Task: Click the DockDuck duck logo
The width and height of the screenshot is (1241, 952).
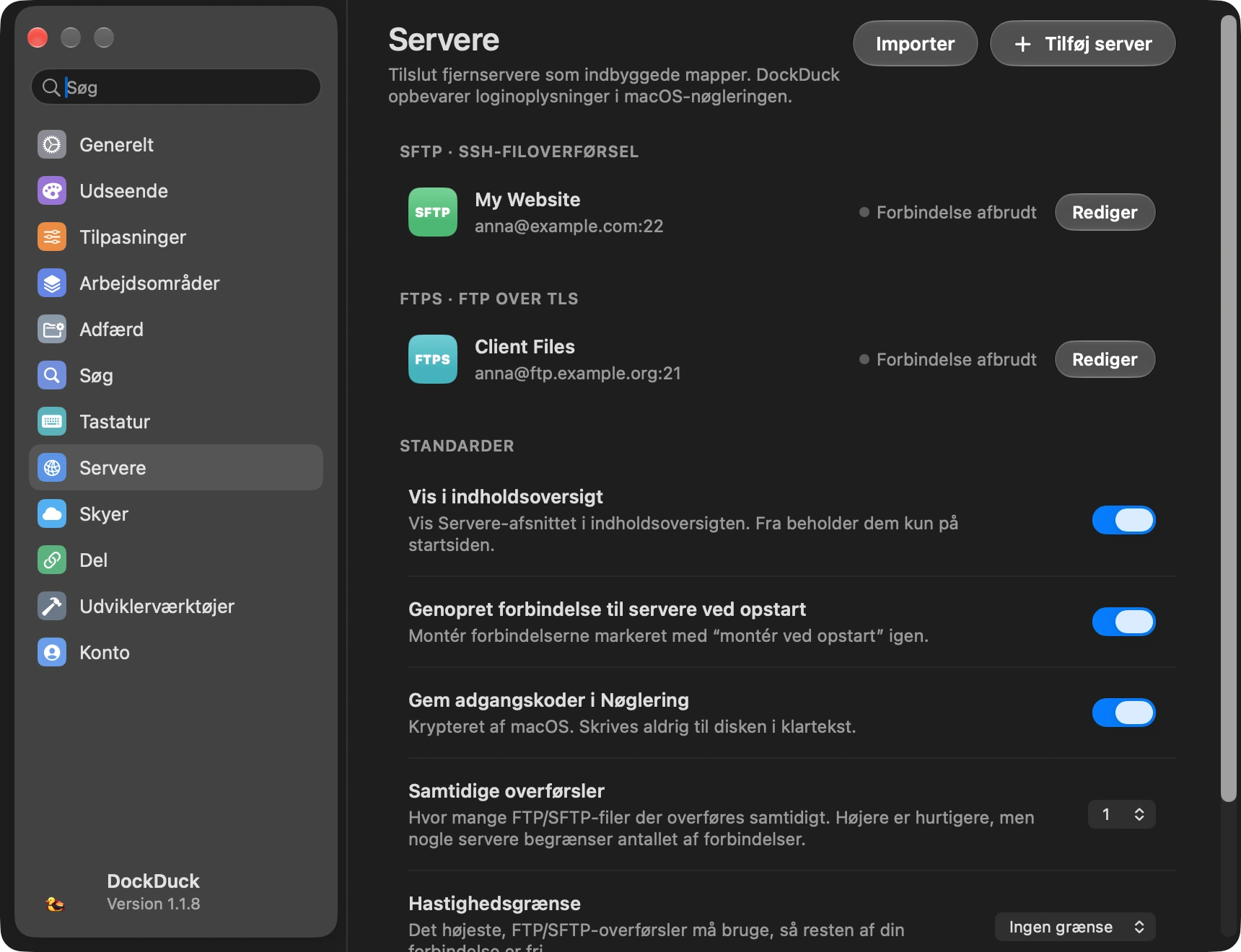Action: point(55,904)
